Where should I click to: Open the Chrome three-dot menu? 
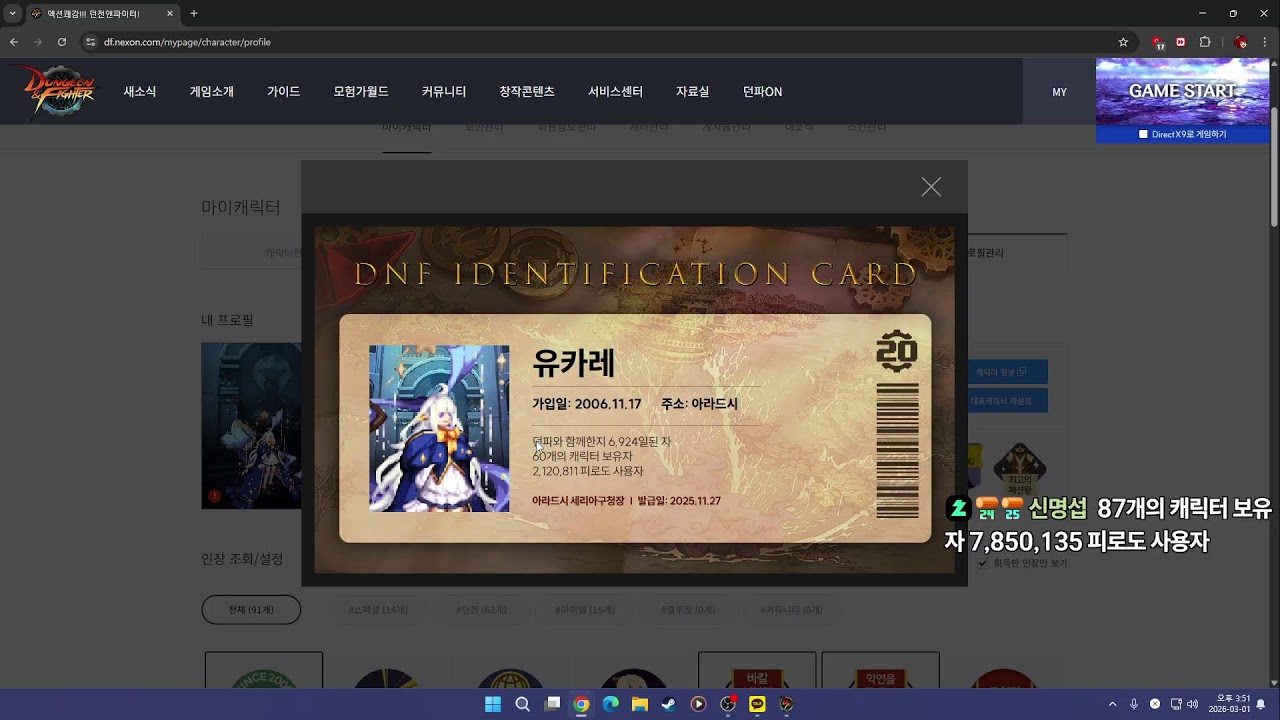[1265, 42]
